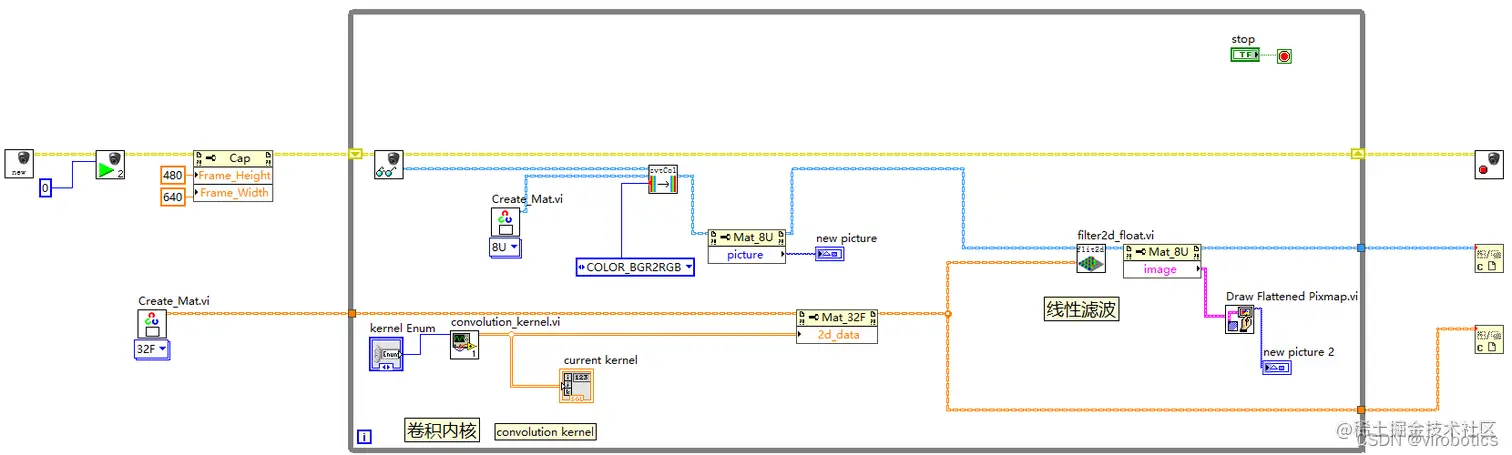
Task: Click the start capture VI icon
Action: pos(111,164)
